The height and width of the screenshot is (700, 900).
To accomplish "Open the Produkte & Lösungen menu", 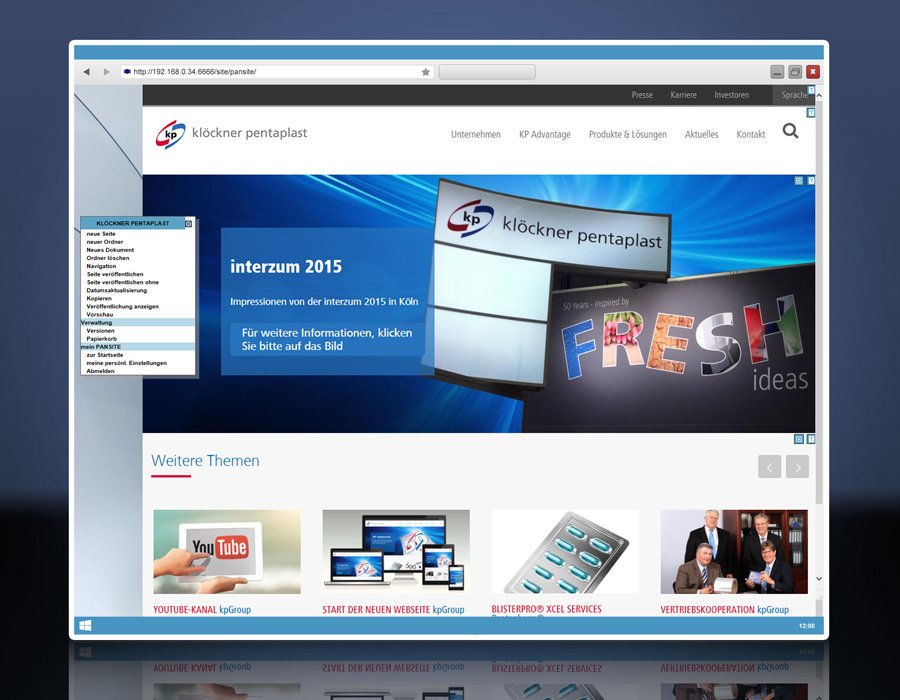I will (x=628, y=134).
